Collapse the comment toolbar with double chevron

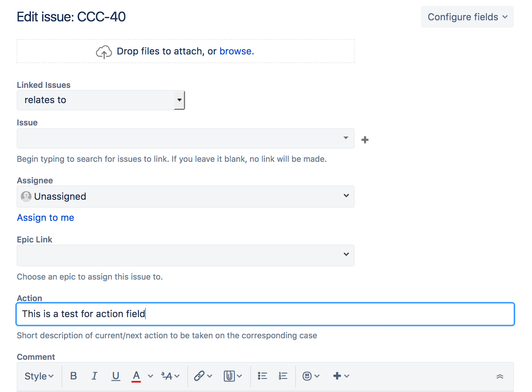tap(500, 376)
